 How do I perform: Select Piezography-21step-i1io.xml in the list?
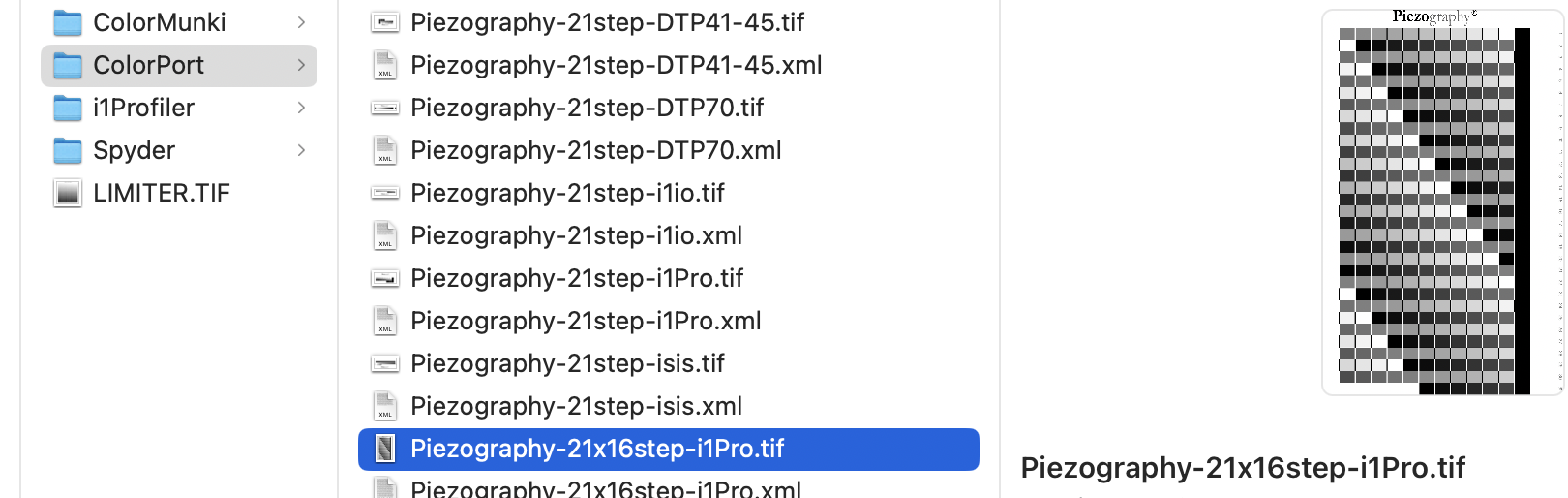[x=576, y=235]
